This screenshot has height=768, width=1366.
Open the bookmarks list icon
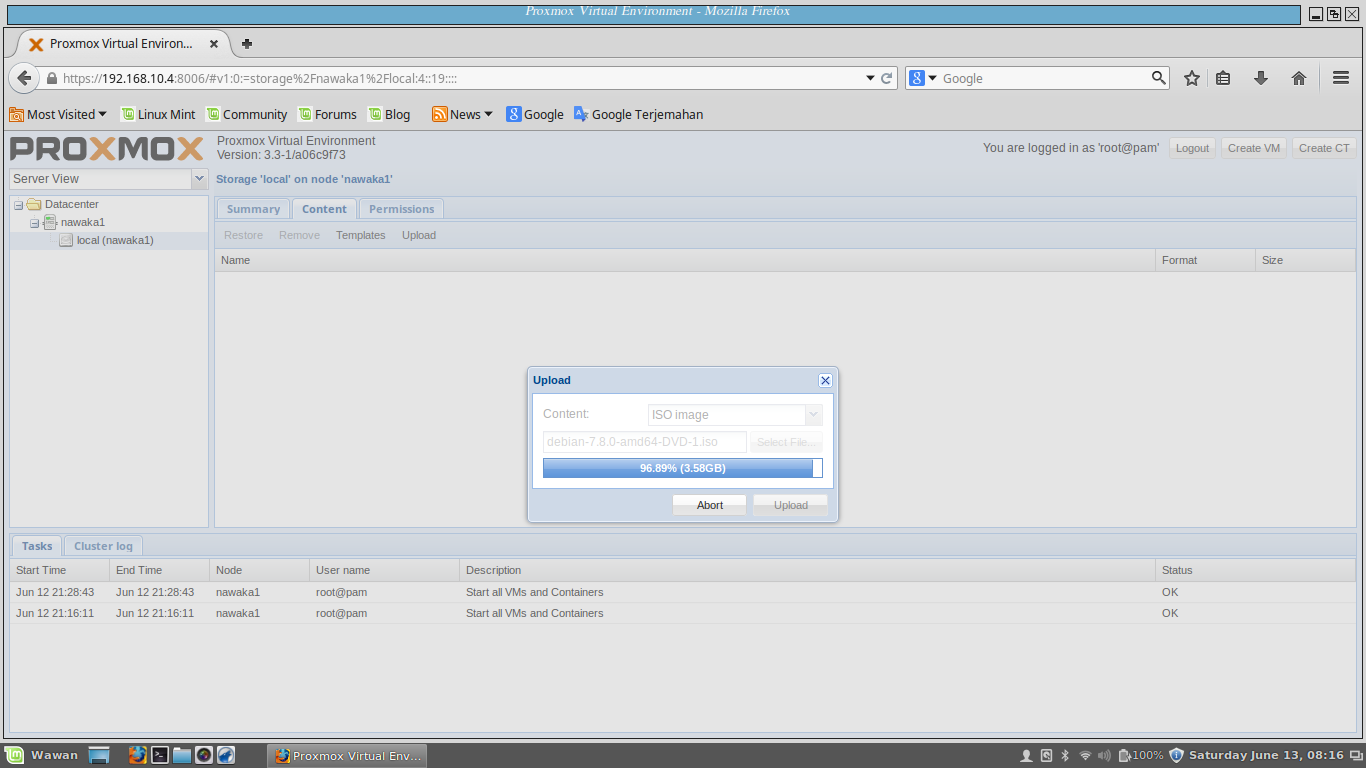[1223, 78]
